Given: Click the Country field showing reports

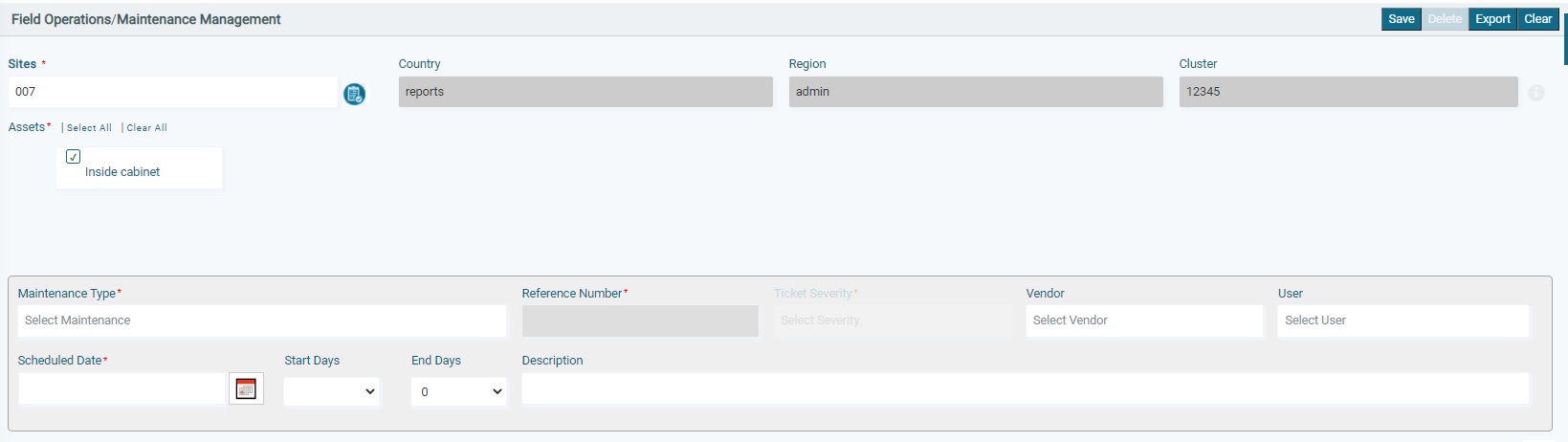Looking at the screenshot, I should coord(585,92).
